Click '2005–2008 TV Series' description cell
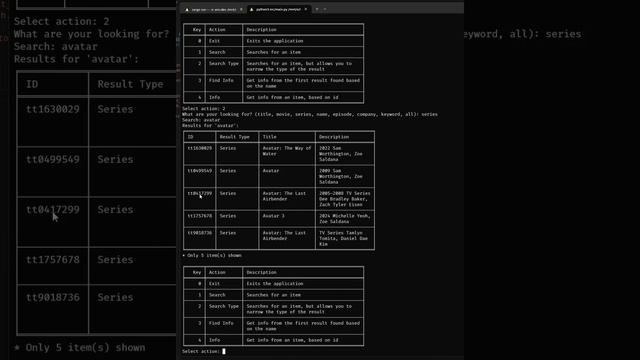Image resolution: width=640 pixels, height=360 pixels. coord(344,199)
